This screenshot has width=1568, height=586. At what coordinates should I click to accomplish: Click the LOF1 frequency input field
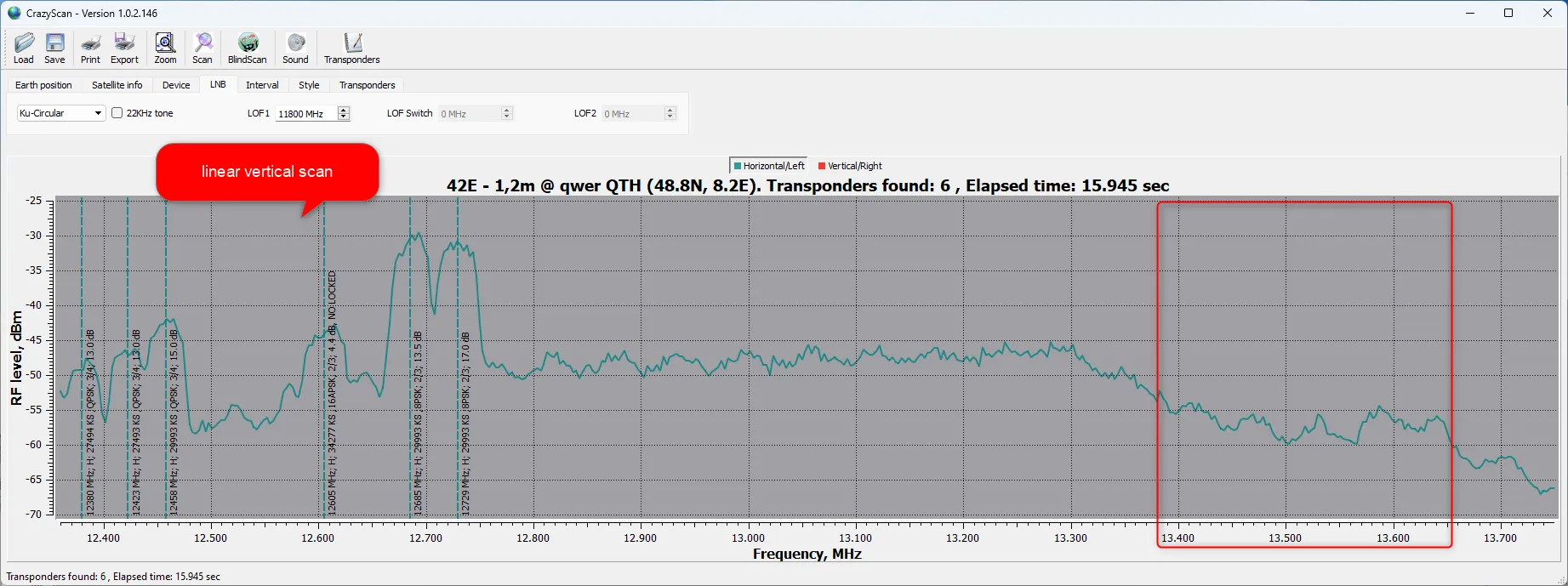coord(306,113)
